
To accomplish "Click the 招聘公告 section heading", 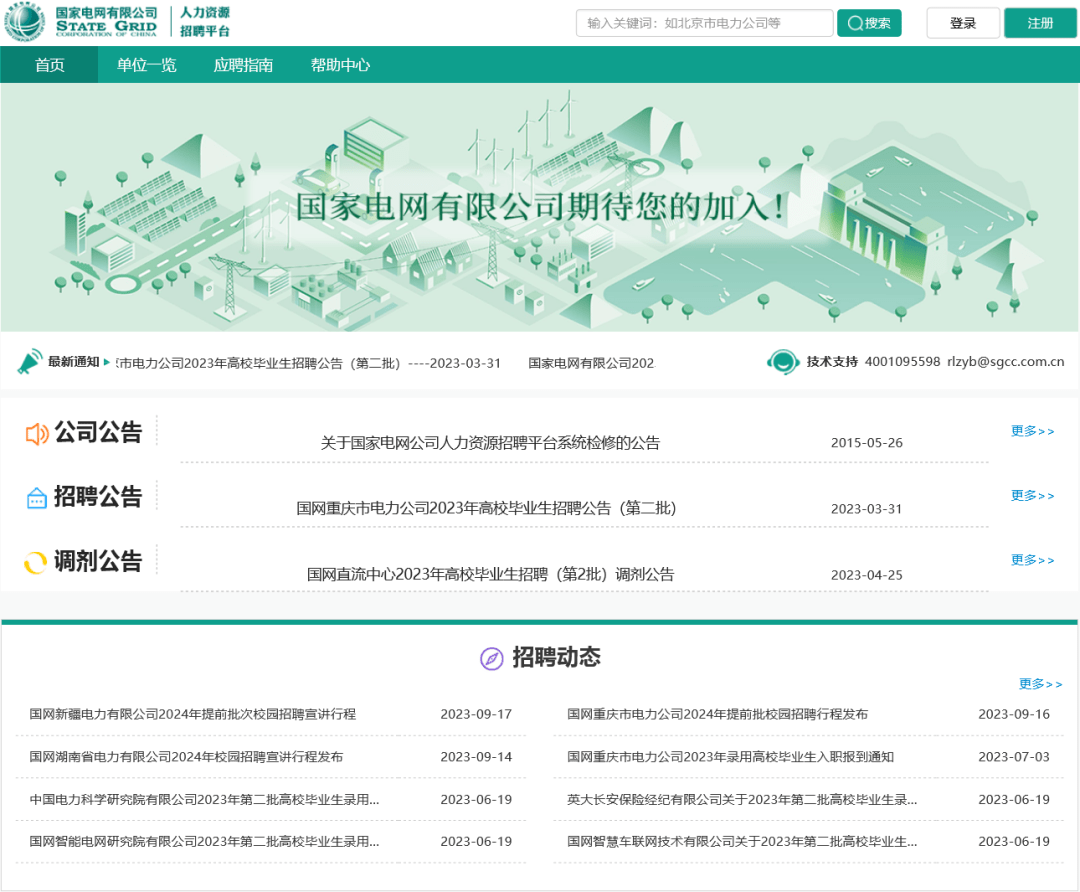I will coord(98,497).
